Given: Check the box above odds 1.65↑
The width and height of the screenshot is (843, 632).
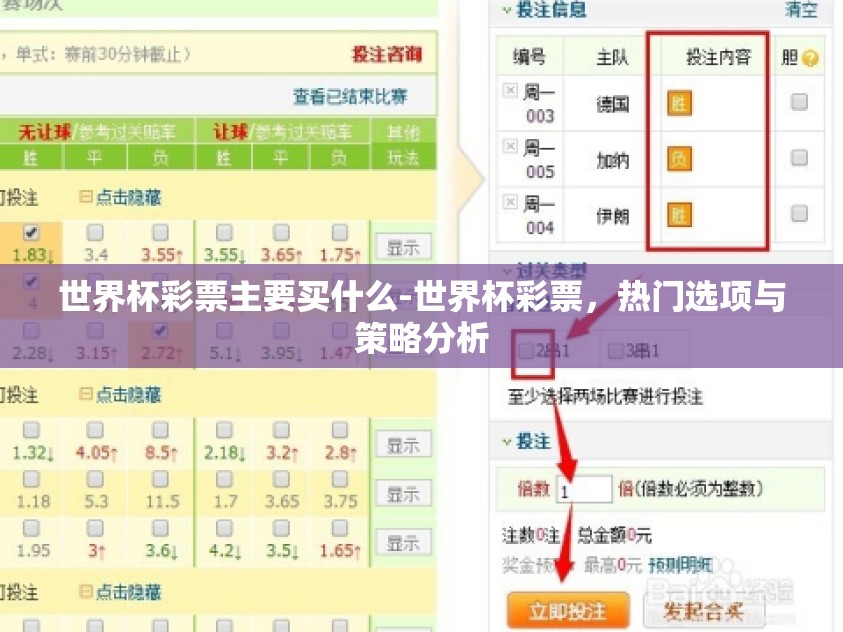Looking at the screenshot, I should [339, 528].
